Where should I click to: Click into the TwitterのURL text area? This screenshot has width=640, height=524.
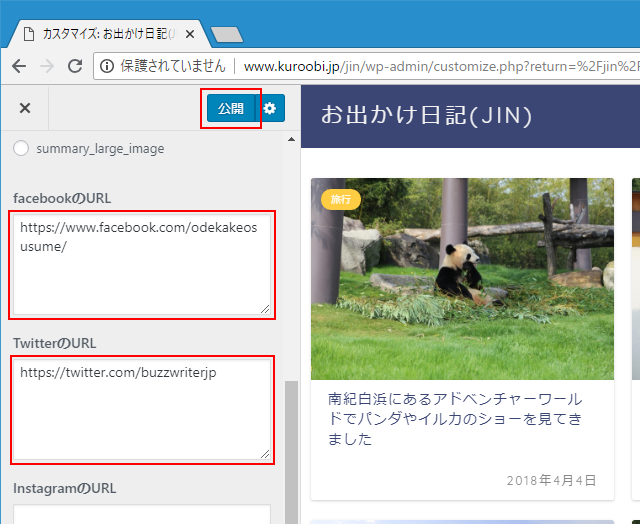tap(141, 410)
